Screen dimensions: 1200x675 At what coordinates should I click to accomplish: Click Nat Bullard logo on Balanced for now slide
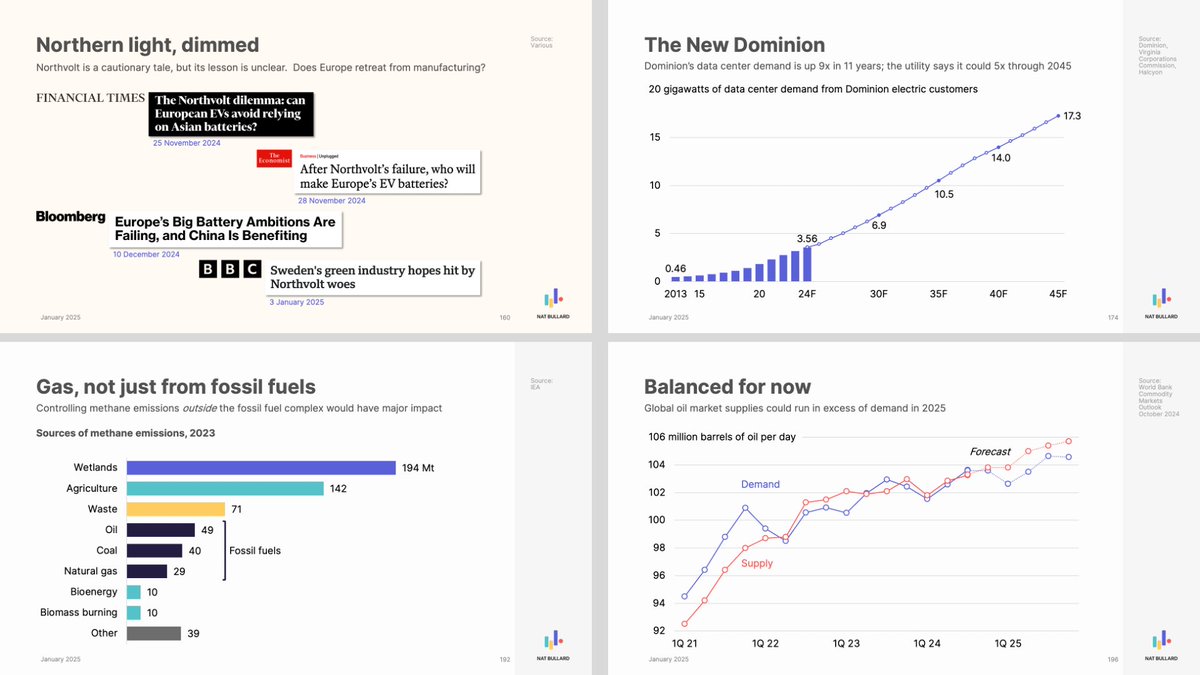pos(1161,645)
